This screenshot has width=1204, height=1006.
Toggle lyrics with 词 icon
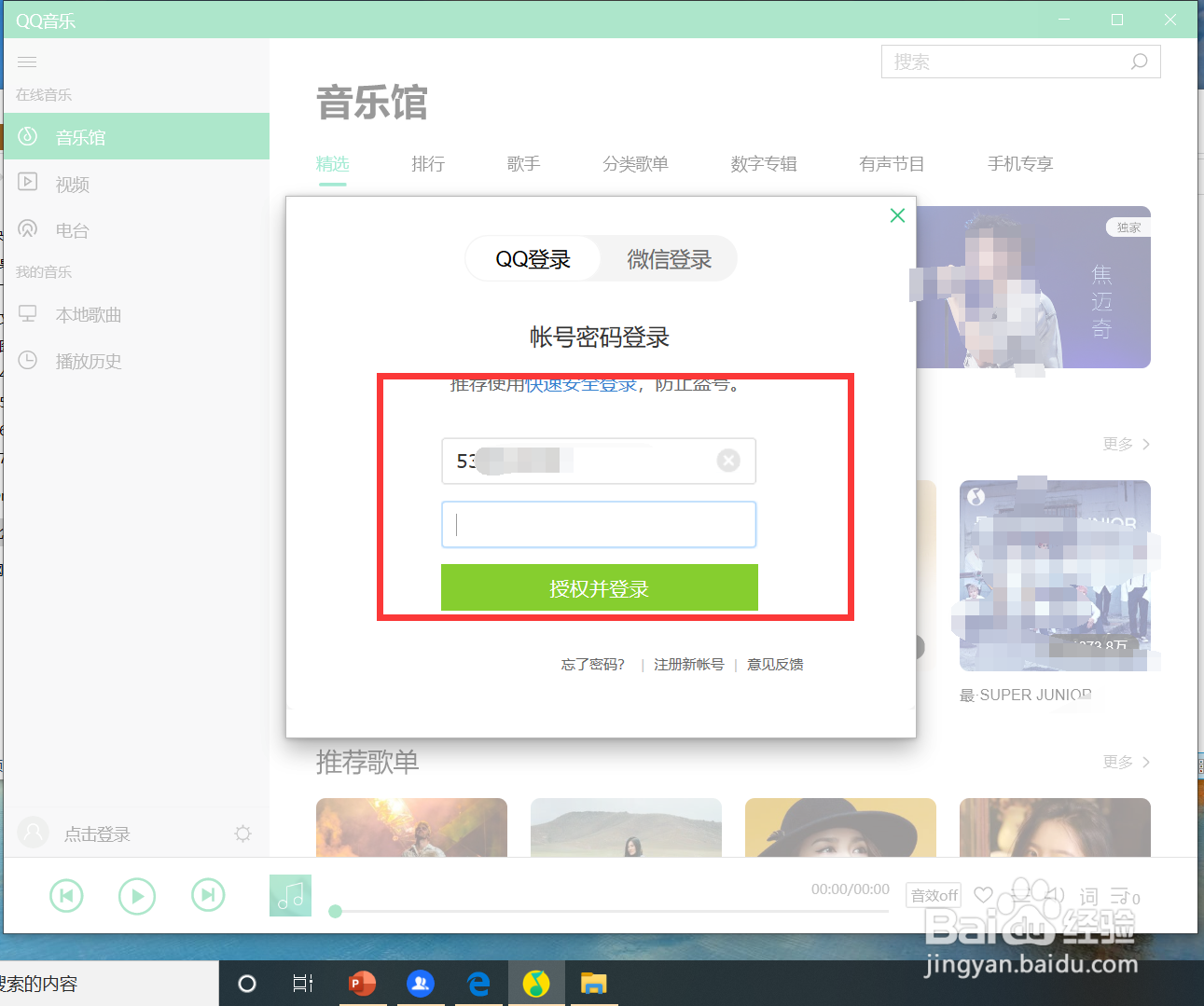click(1088, 896)
